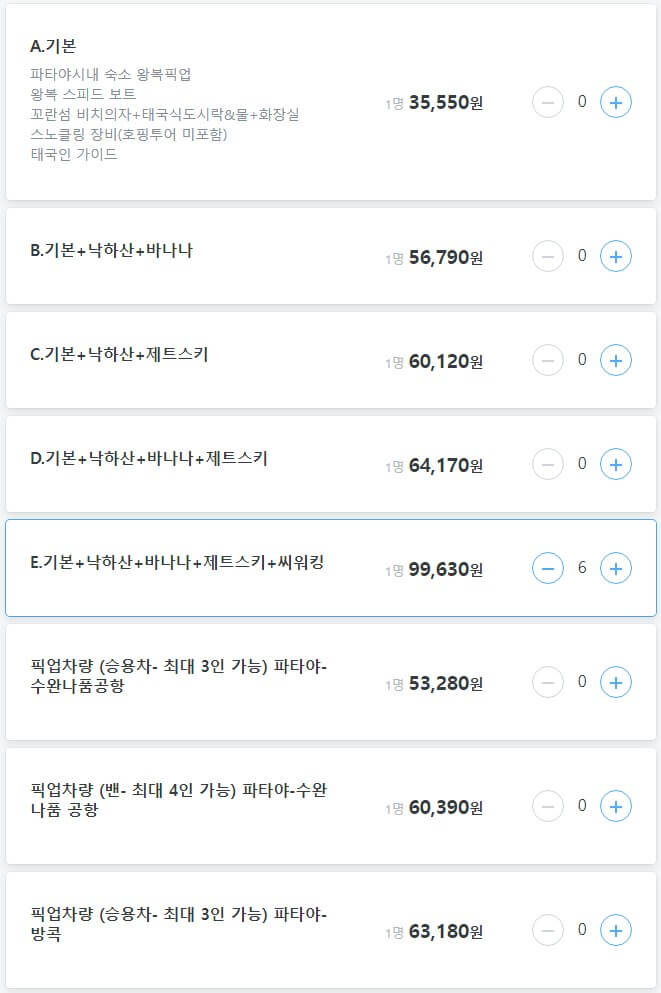The height and width of the screenshot is (993, 661).
Task: Click plus for 파타야-수완나품공항 car pickup
Action: [618, 682]
